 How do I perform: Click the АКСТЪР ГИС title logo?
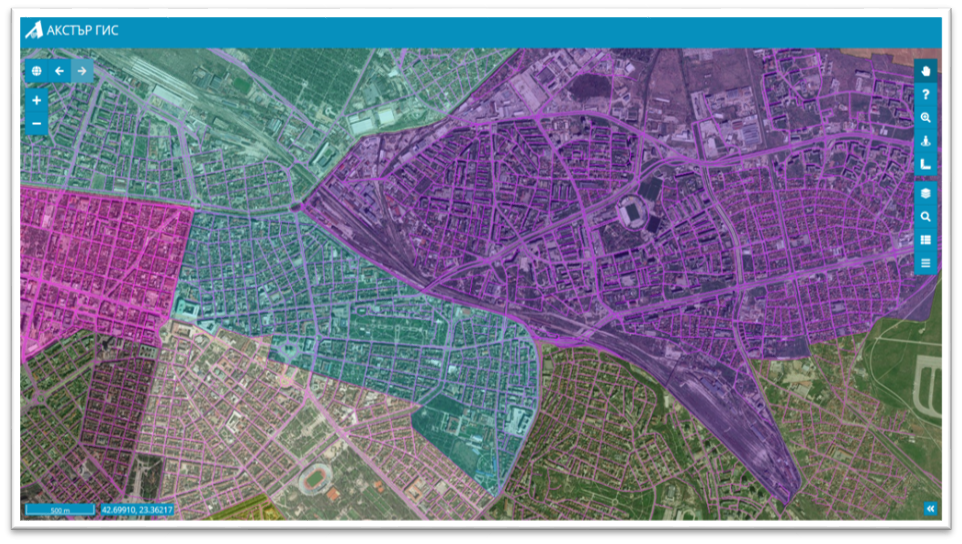[x=72, y=30]
